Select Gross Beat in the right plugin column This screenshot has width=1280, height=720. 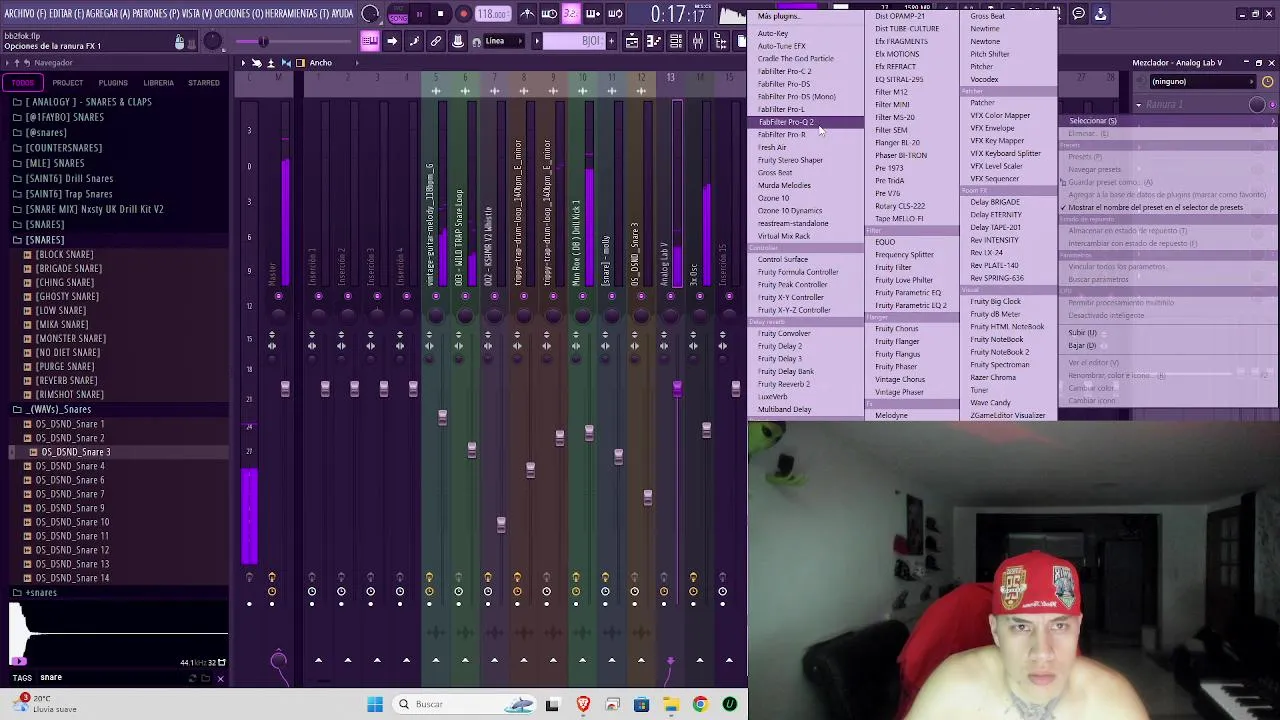point(987,16)
